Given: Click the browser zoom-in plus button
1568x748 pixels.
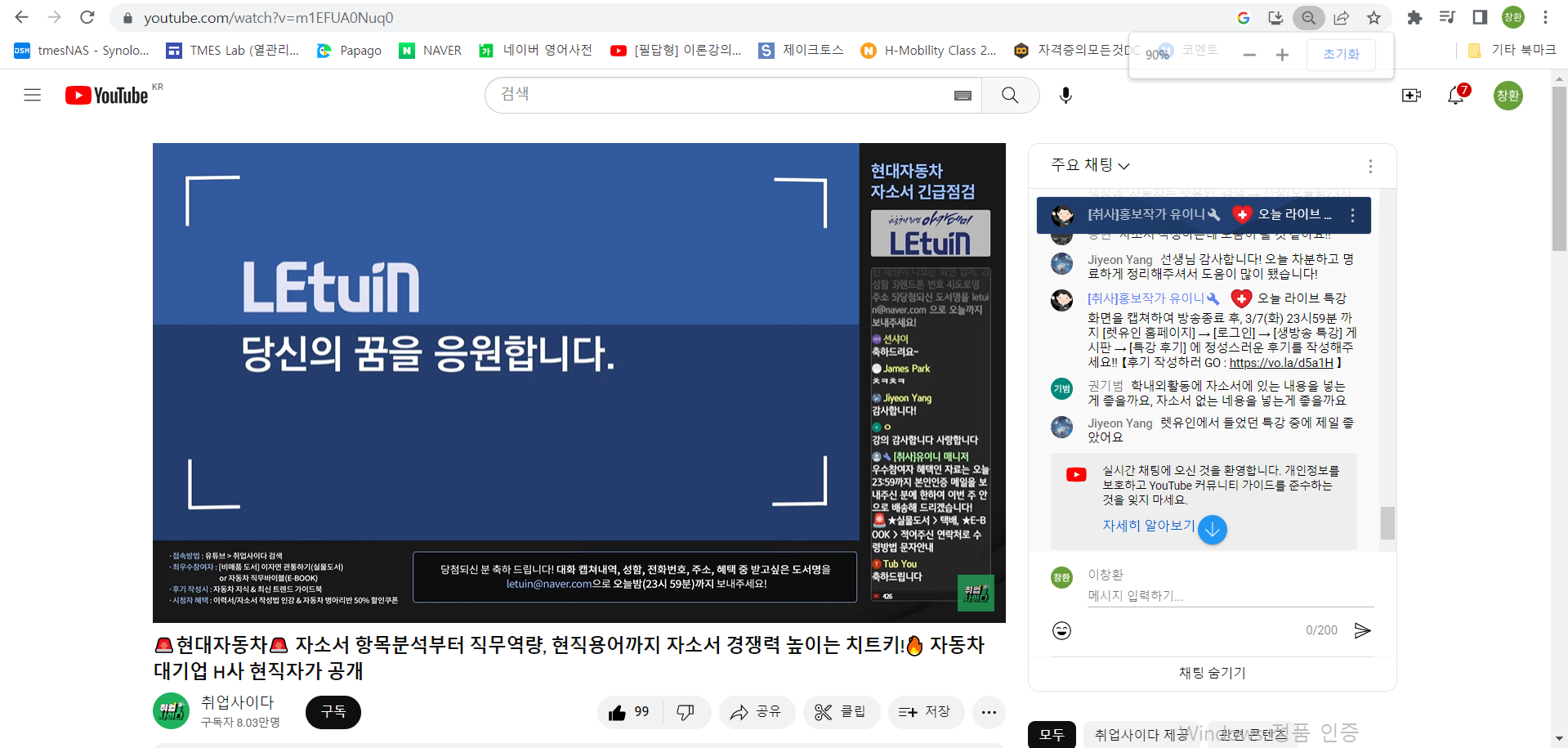Looking at the screenshot, I should click(x=1282, y=55).
